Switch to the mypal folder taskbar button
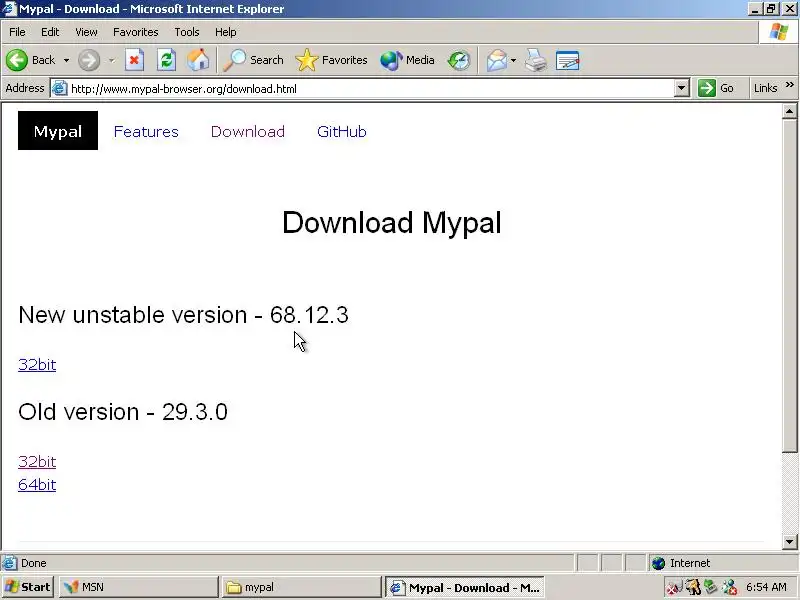 pos(301,587)
